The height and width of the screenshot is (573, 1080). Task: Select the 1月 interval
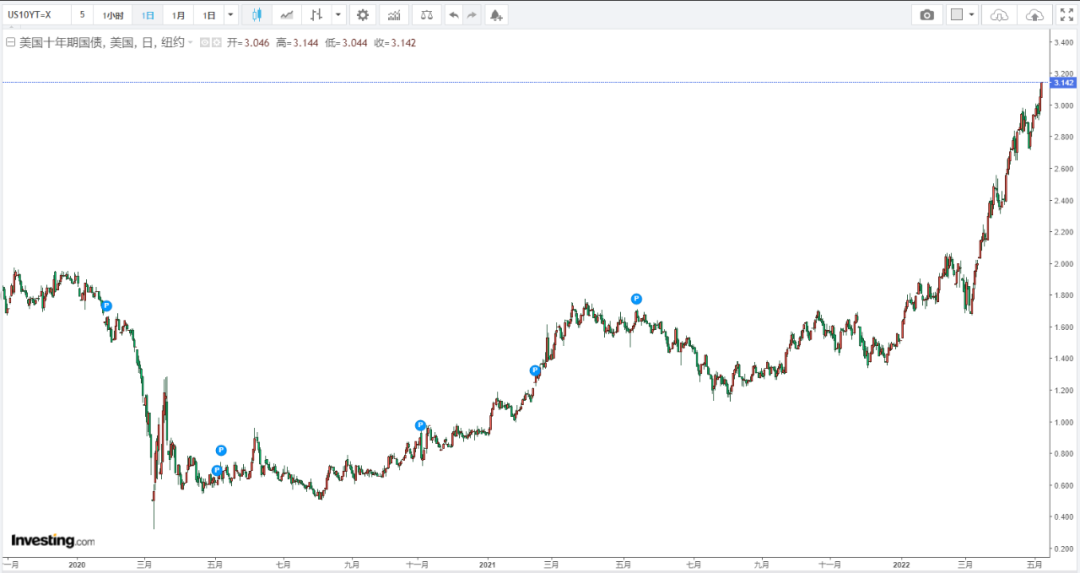tap(178, 15)
